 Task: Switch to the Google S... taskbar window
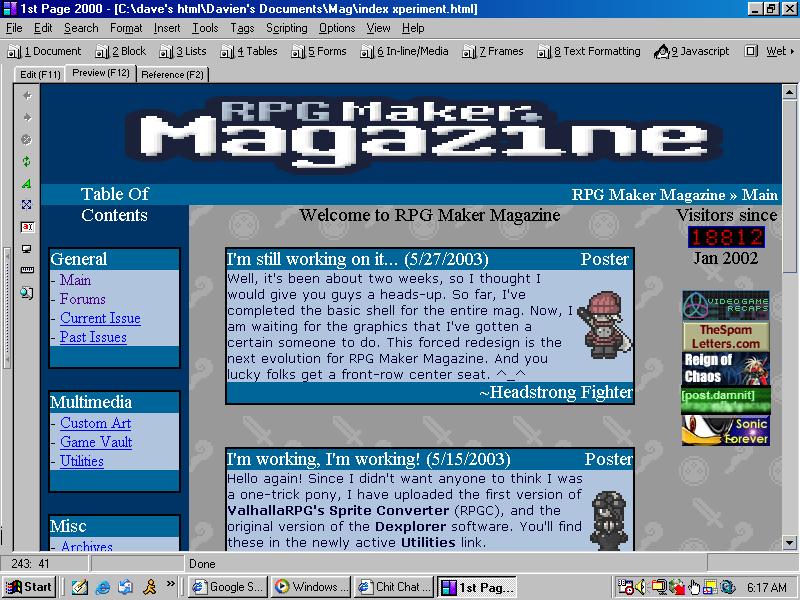pos(228,587)
